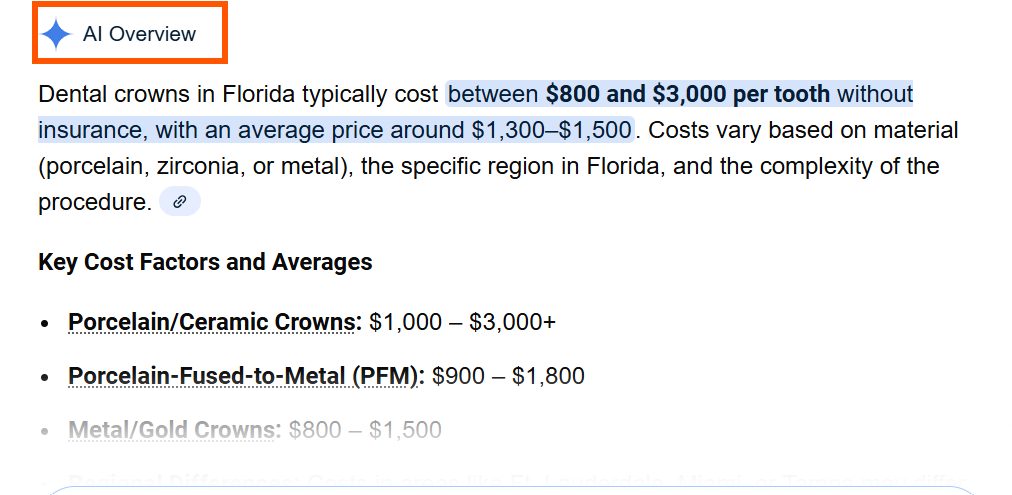The width and height of the screenshot is (1012, 495).
Task: Open the Metal/Gold Crowns link
Action: pyautogui.click(x=174, y=430)
